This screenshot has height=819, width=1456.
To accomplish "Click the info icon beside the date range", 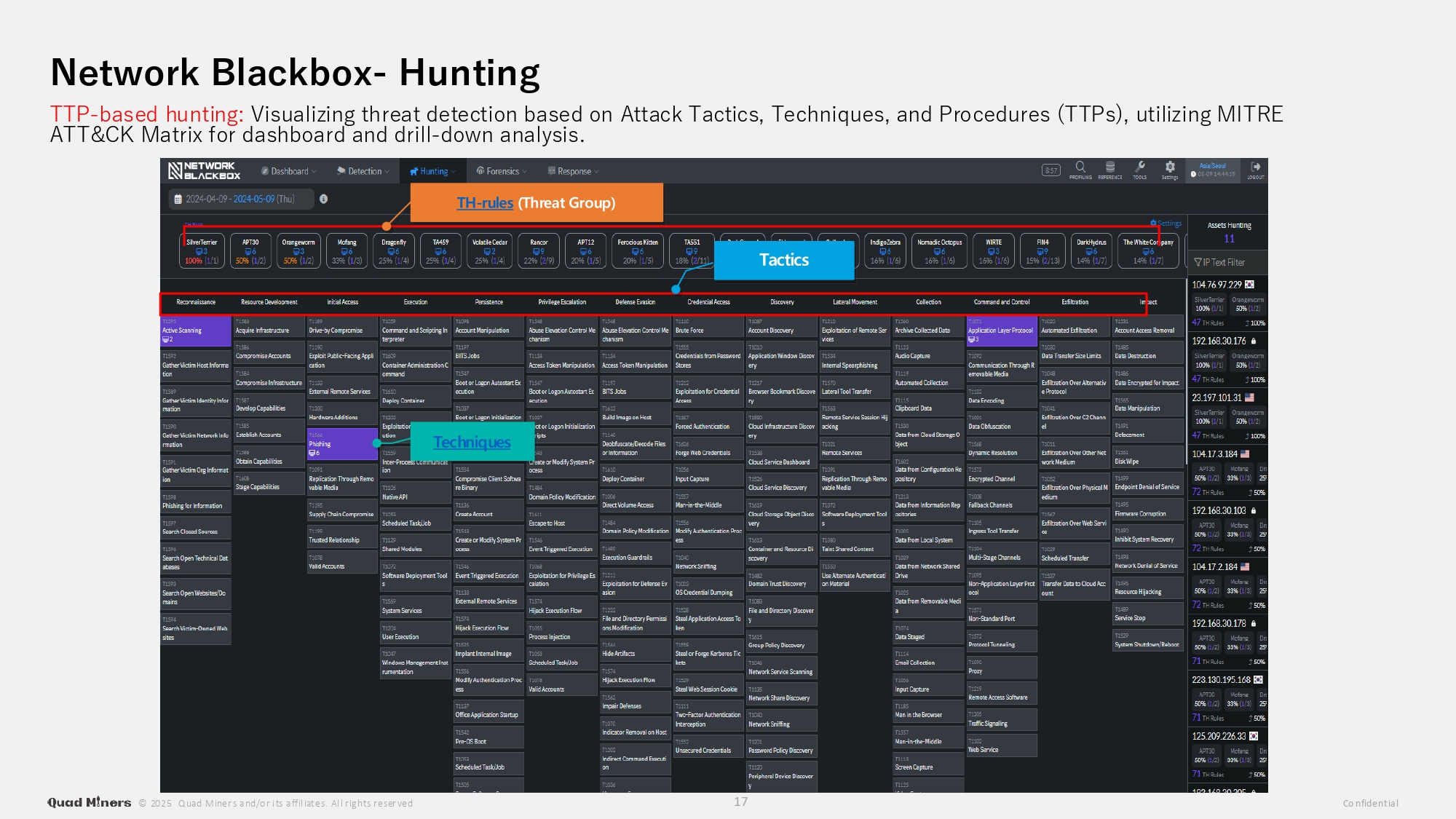I will coord(323,199).
